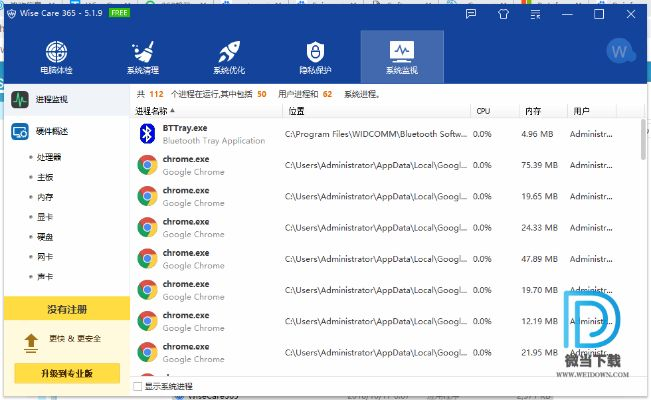Screen dimensions: 651x400
Task: Select the BTTray.exe Bluetooth process row
Action: pos(386,134)
